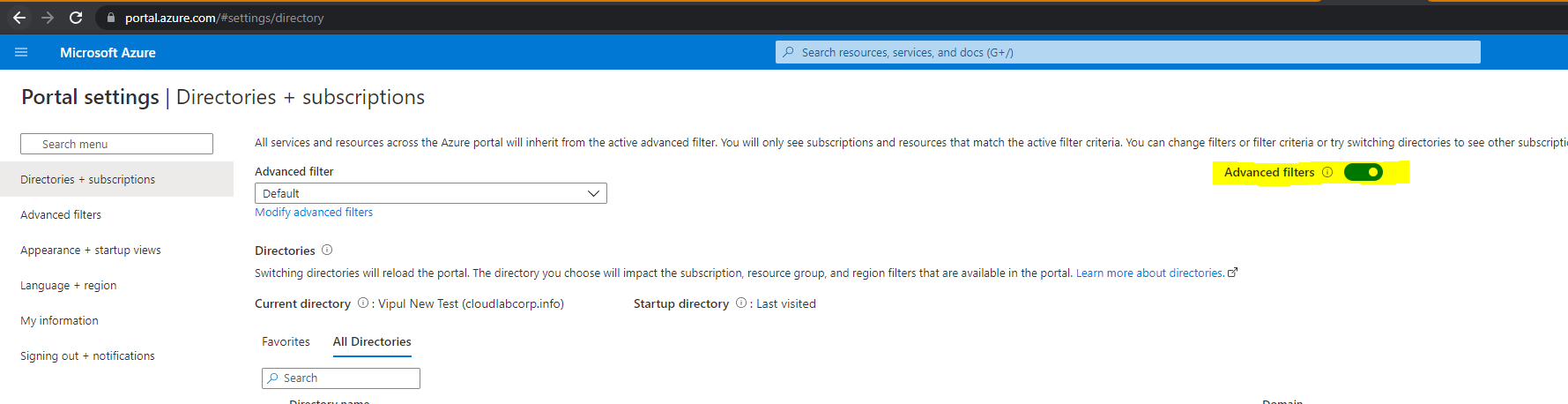Click the Microsoft Azure home title
This screenshot has height=404, width=1568.
[108, 52]
